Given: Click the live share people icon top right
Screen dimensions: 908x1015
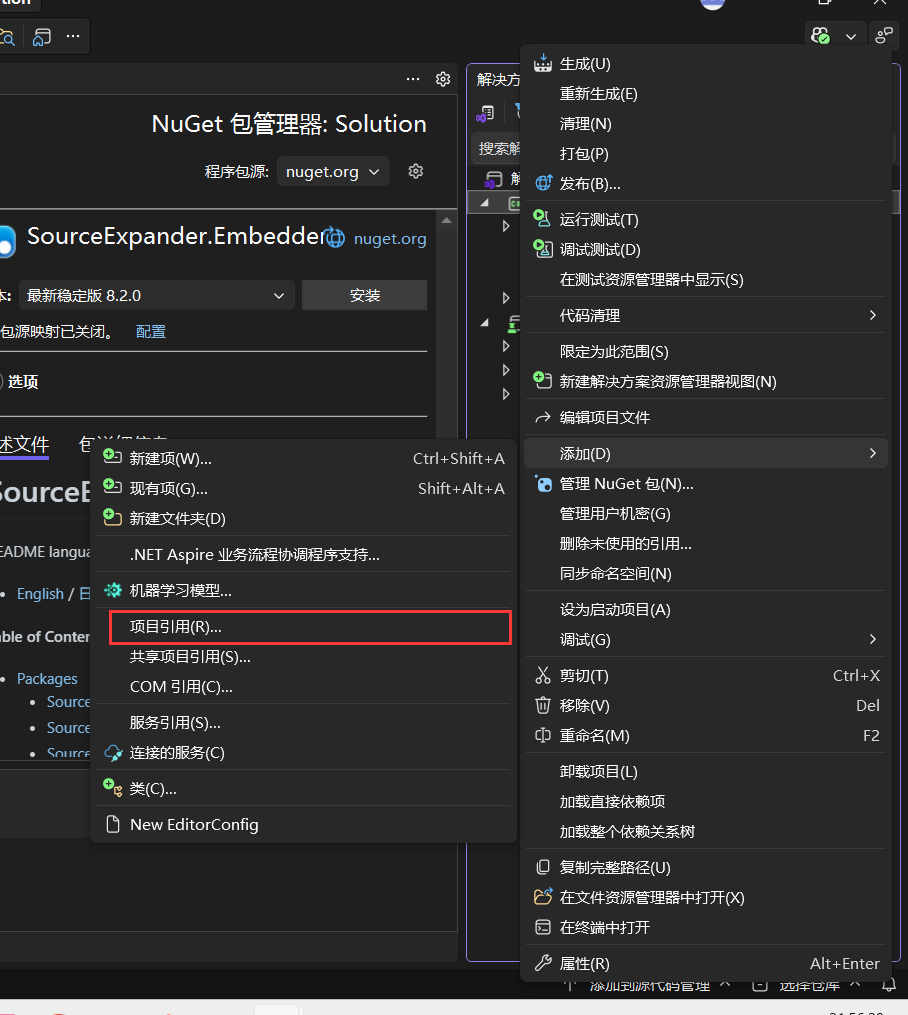Looking at the screenshot, I should tap(884, 36).
